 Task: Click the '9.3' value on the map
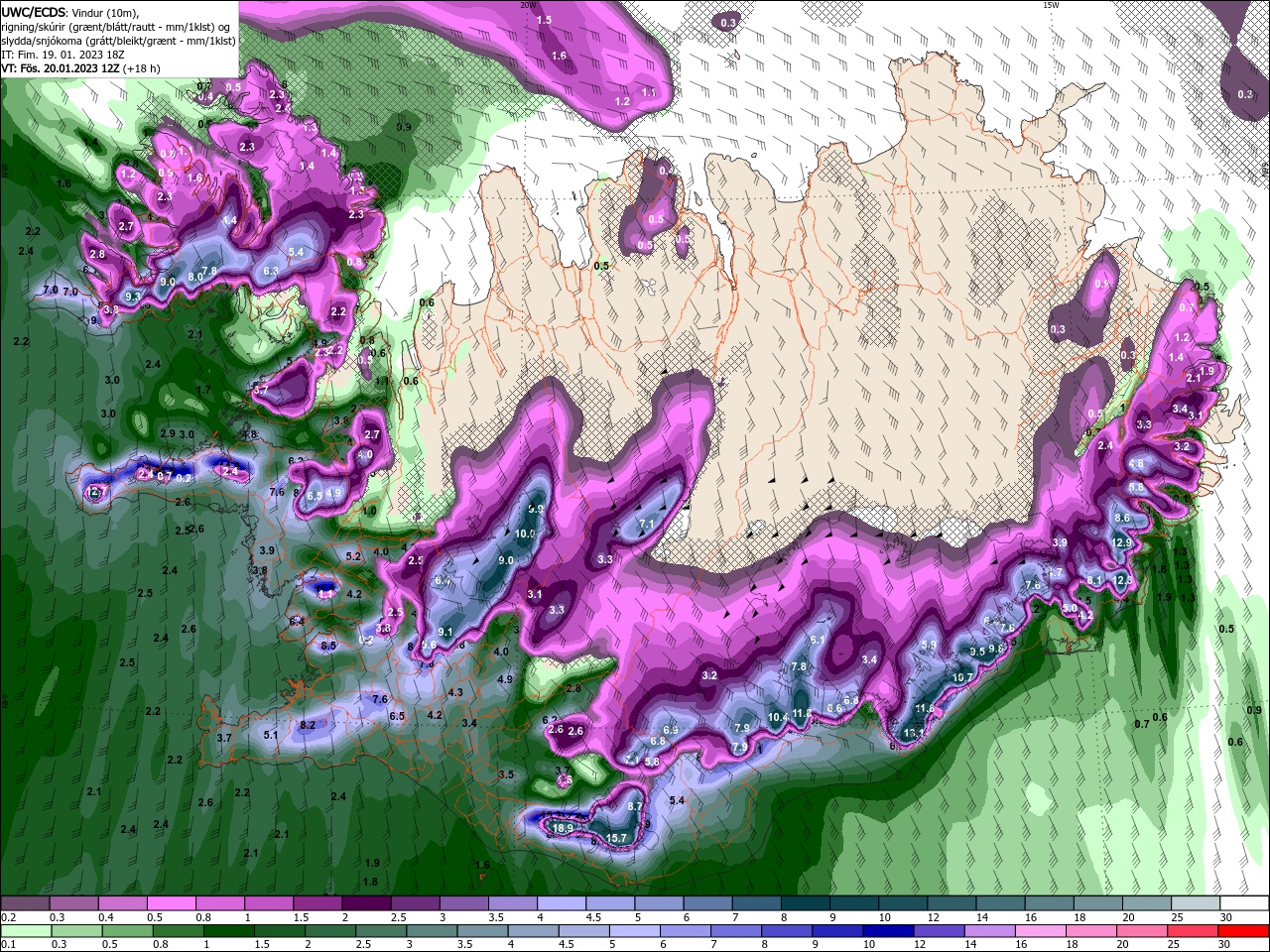click(133, 297)
